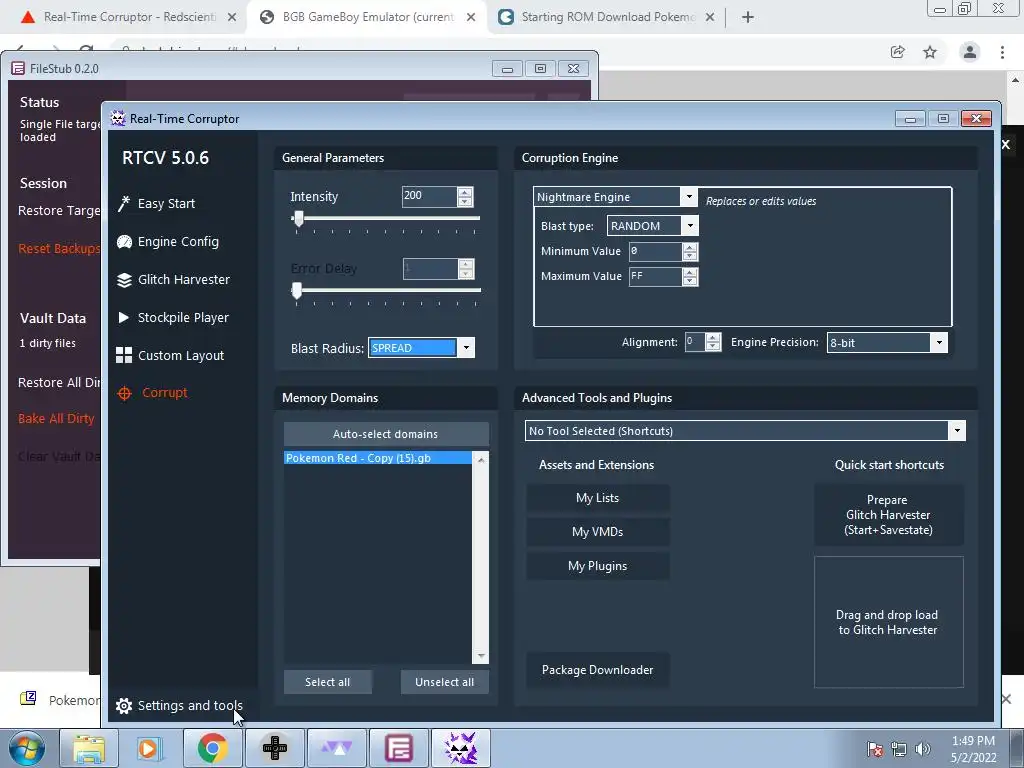Open Glitch Harvester layers icon
This screenshot has width=1024, height=768.
click(124, 280)
